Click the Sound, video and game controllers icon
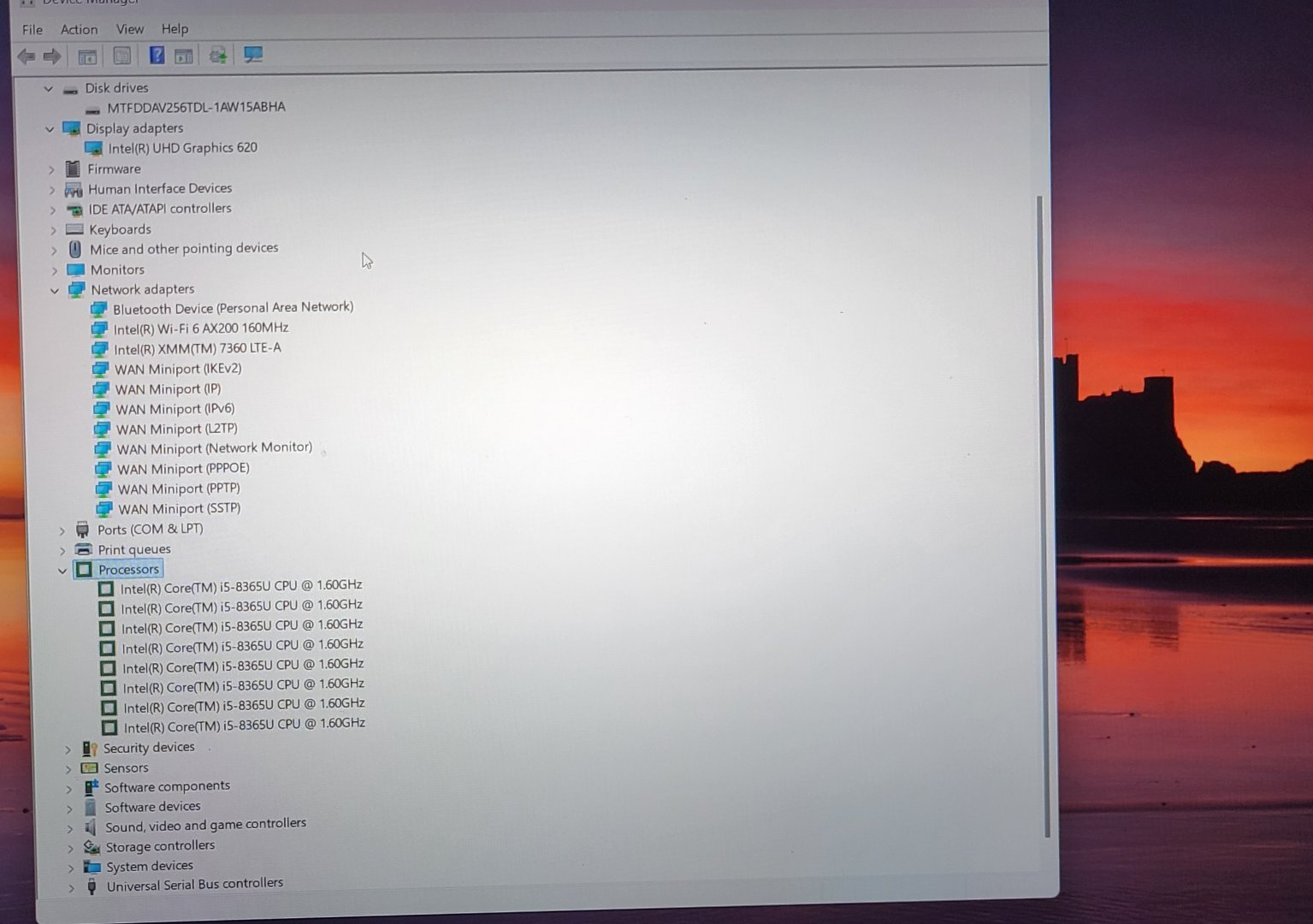Viewport: 1313px width, 924px height. [90, 827]
